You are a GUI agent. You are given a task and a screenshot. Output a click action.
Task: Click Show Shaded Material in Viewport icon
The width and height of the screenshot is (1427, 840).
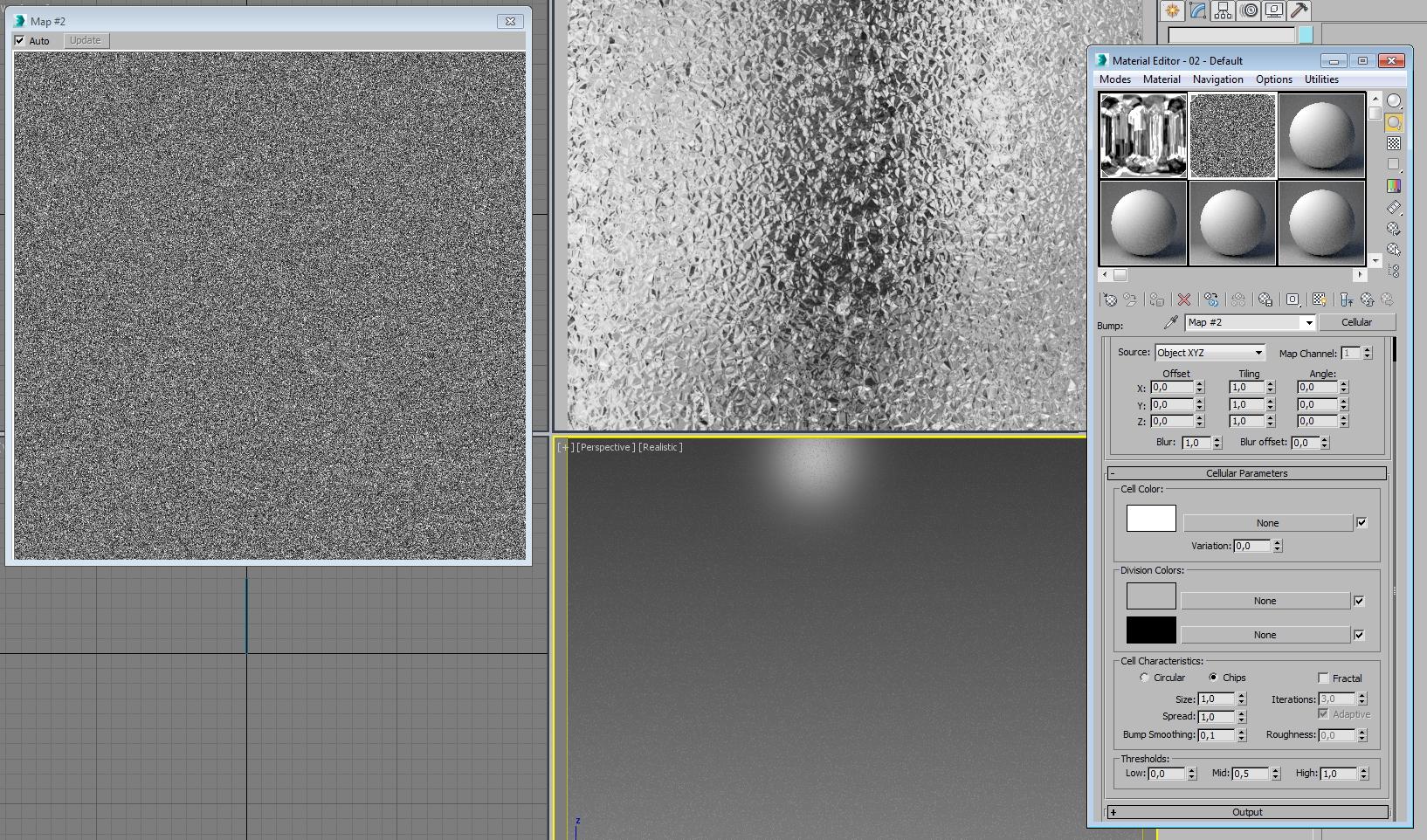click(1320, 300)
